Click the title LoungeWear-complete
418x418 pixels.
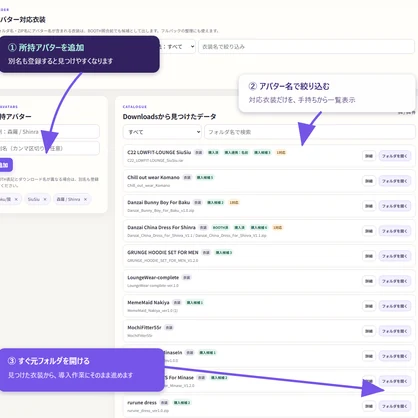[153, 277]
